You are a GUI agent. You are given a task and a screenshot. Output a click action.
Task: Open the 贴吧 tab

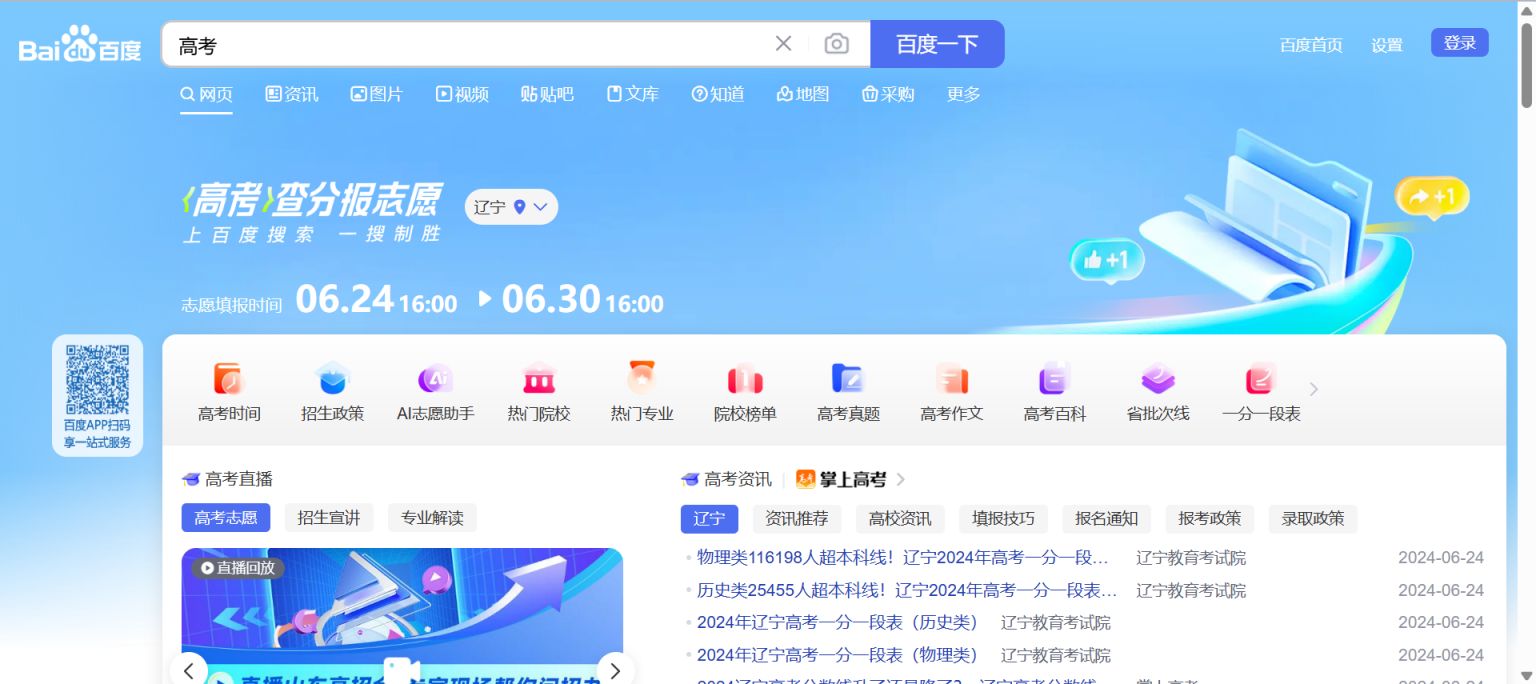coord(547,94)
